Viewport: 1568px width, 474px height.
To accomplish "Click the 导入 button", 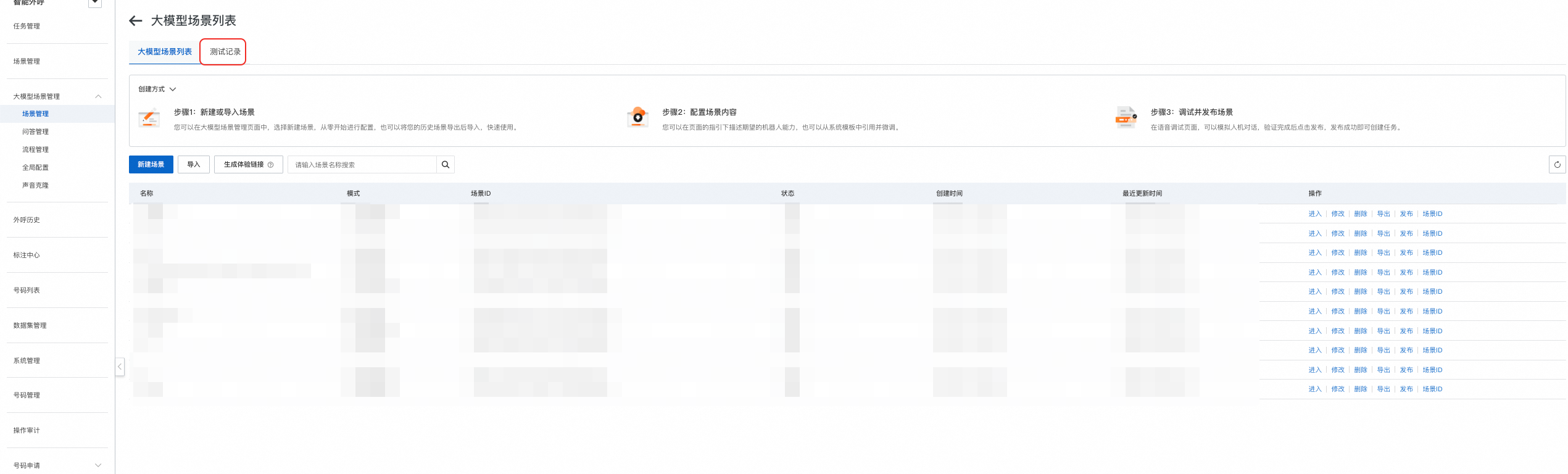I will click(194, 165).
